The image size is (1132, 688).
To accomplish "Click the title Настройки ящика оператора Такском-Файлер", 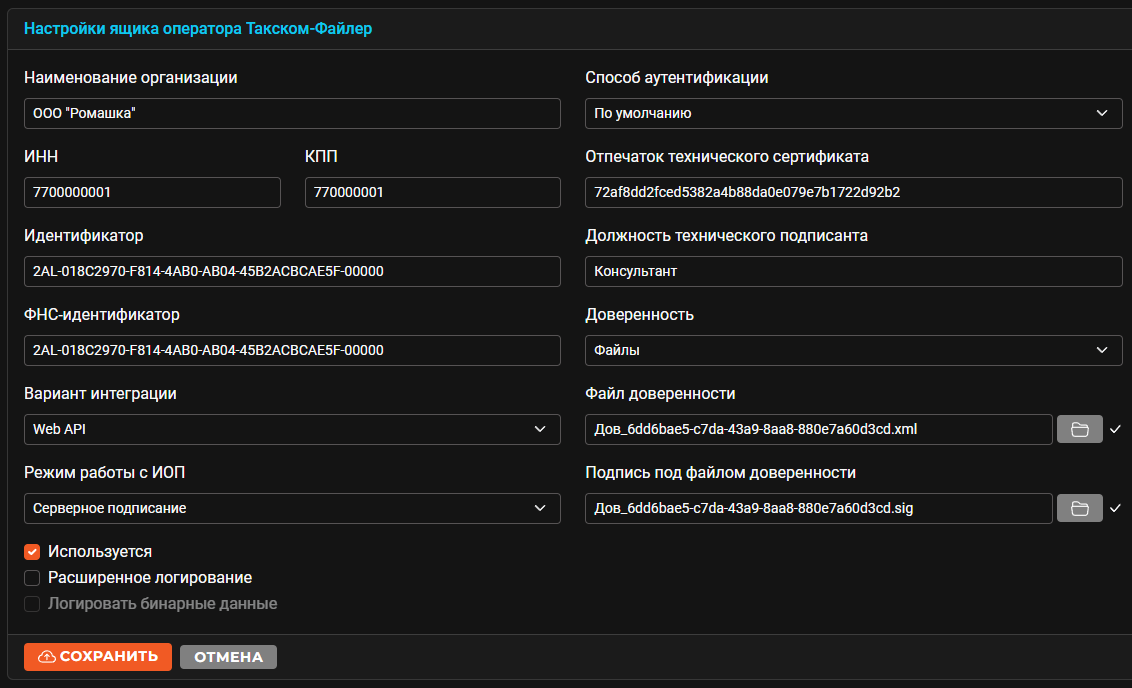I will (x=198, y=29).
